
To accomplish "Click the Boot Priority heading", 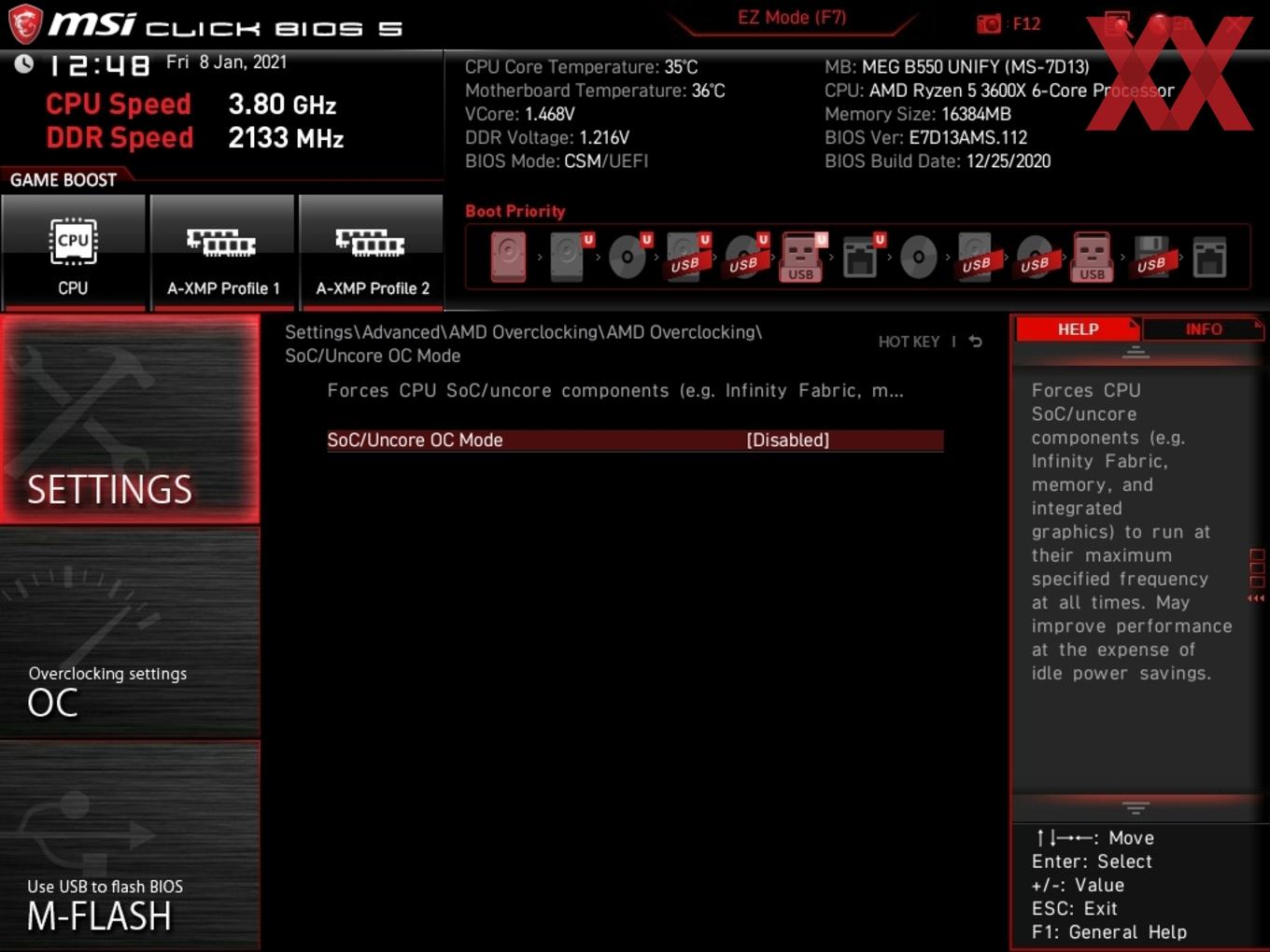I will pyautogui.click(x=515, y=211).
